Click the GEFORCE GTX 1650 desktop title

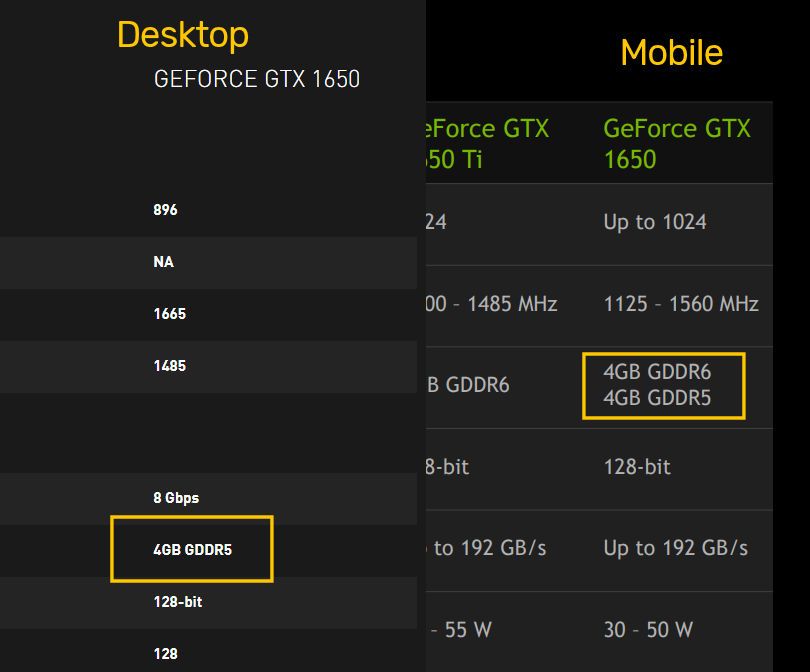point(257,79)
